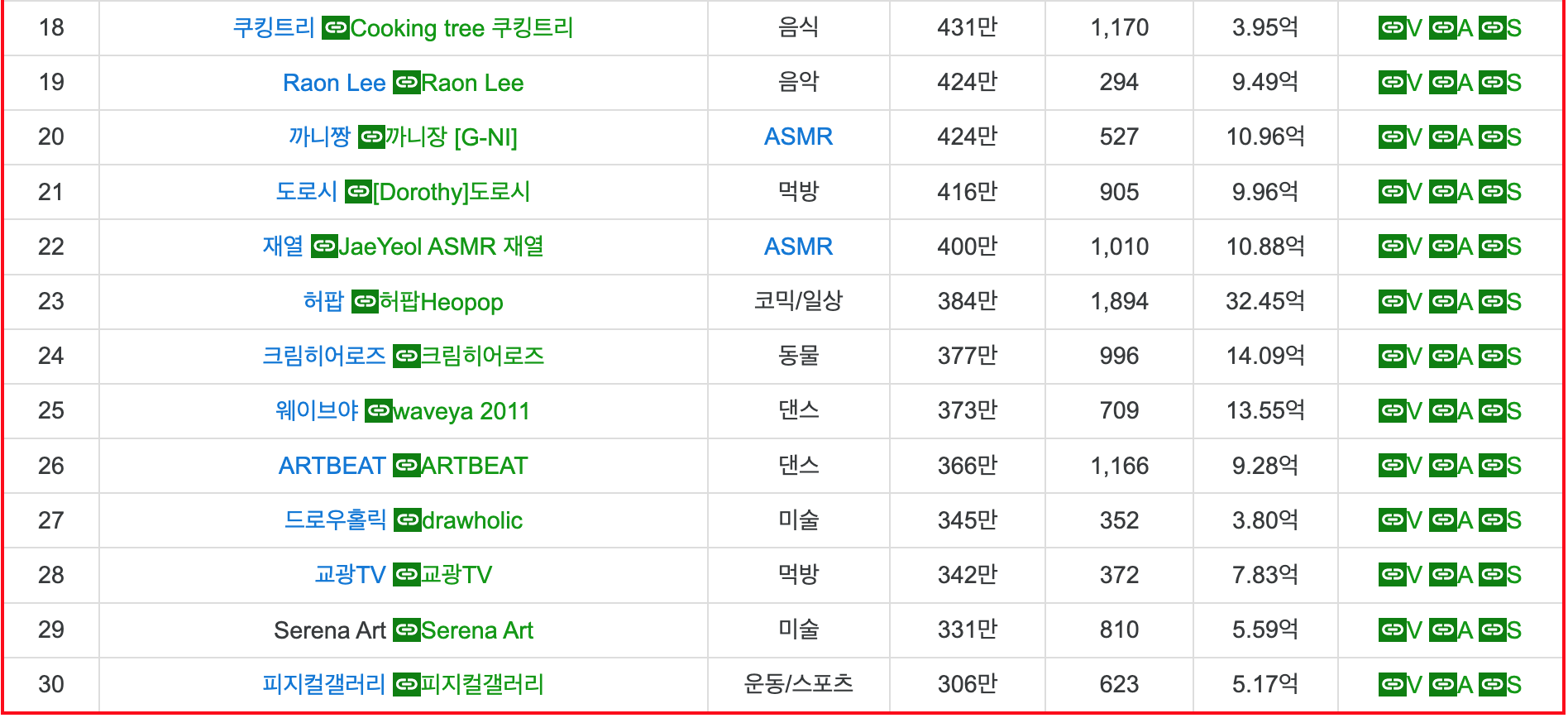The width and height of the screenshot is (1568, 718).
Task: Open the S link for rank 29
Action: (1500, 630)
